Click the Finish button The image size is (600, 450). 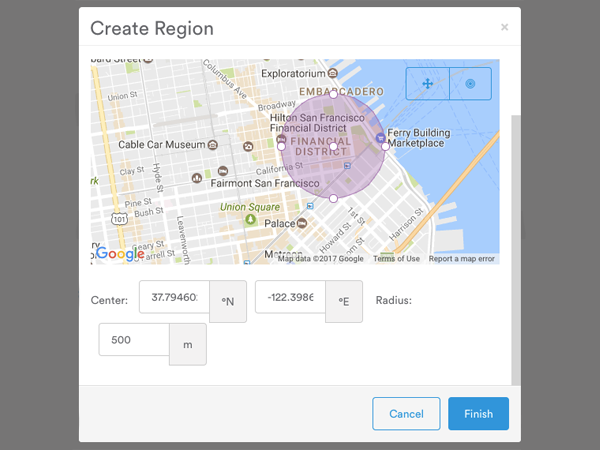click(478, 414)
